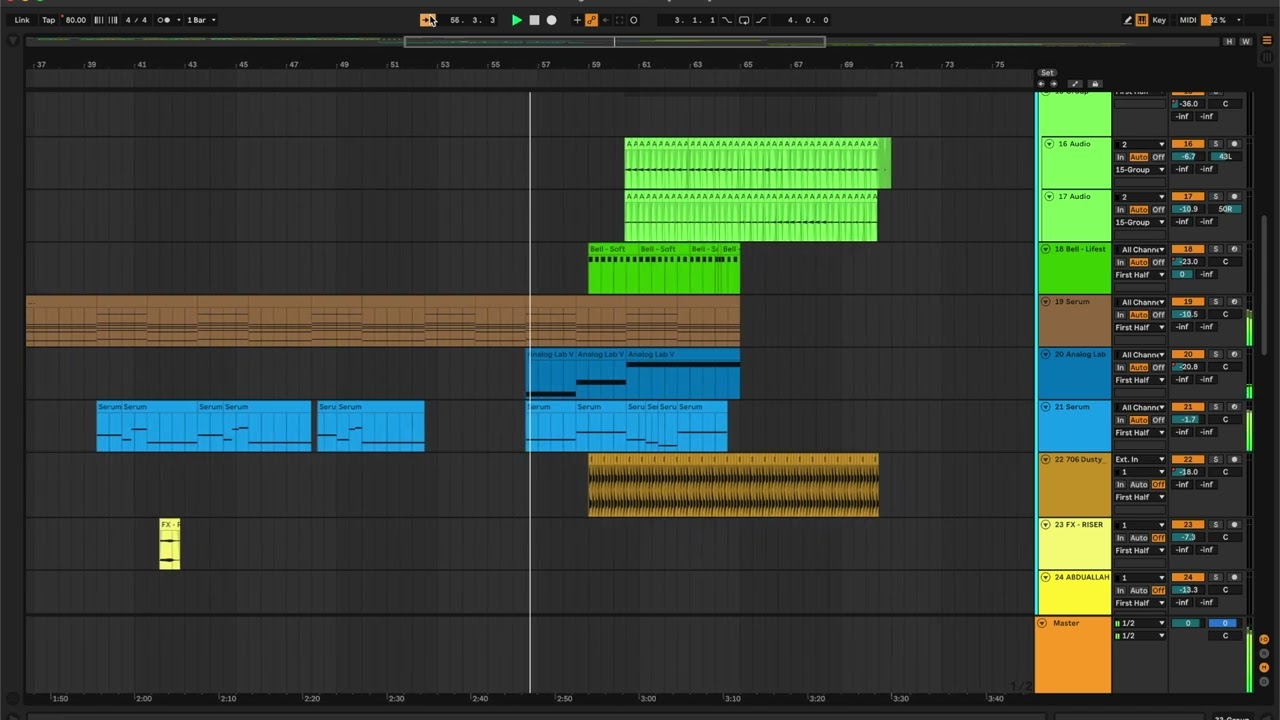The height and width of the screenshot is (720, 1280).
Task: Set 23 FX - RISER monitor to Auto
Action: (1139, 537)
